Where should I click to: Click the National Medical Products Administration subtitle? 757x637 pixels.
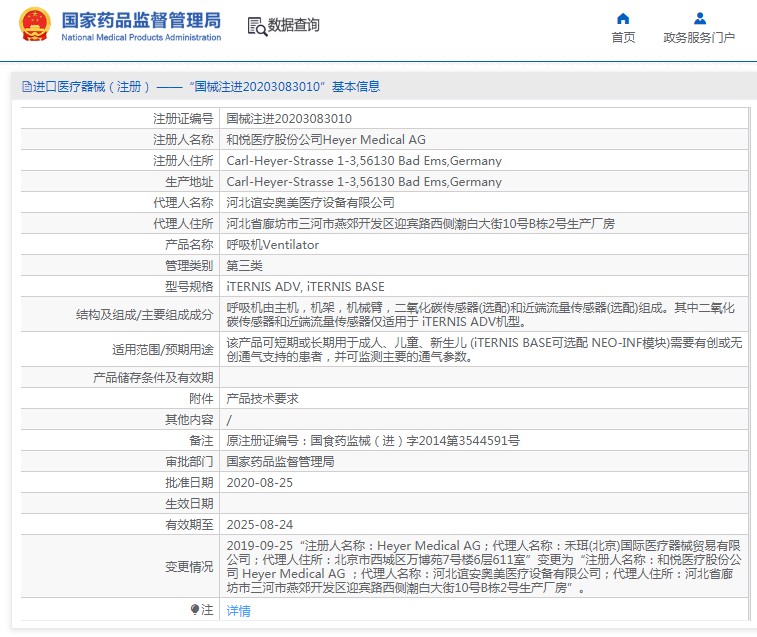tap(141, 37)
